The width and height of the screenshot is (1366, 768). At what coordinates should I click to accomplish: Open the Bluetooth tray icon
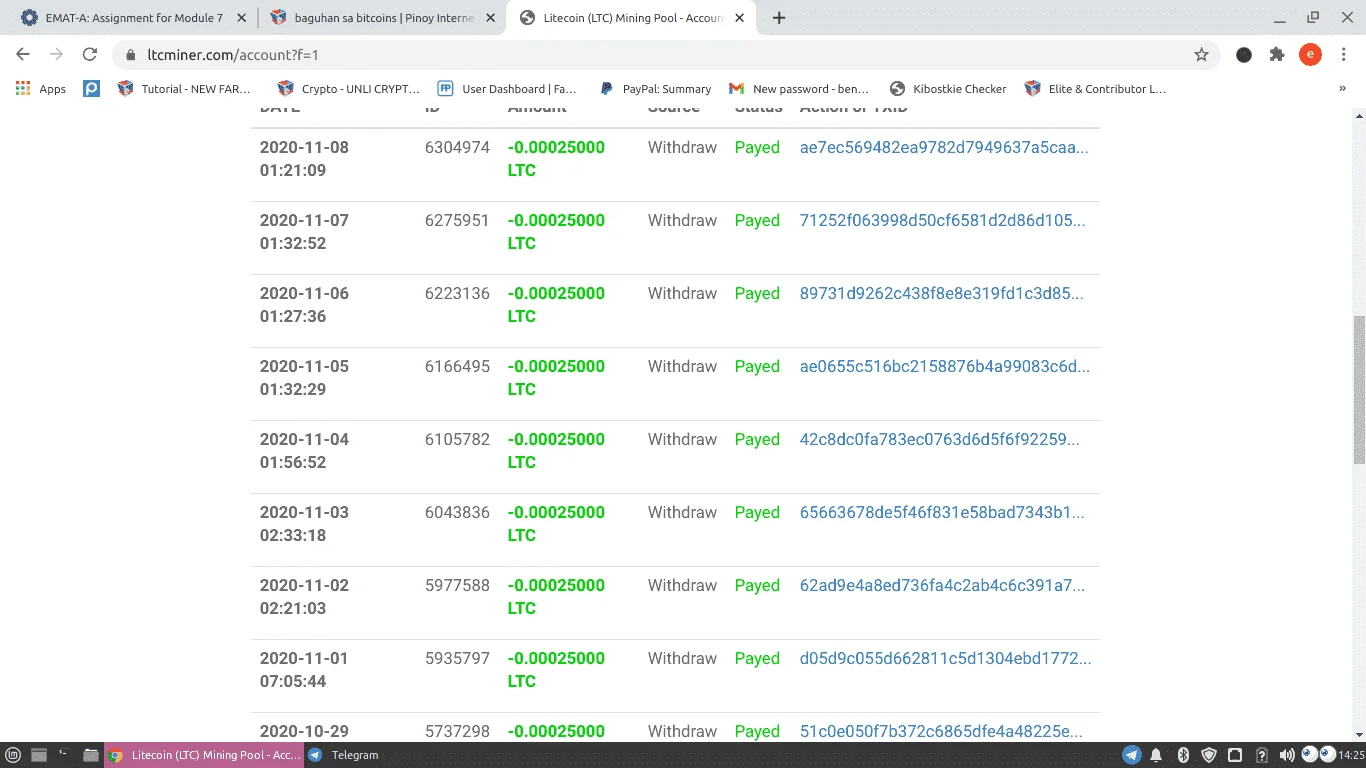(x=1182, y=755)
